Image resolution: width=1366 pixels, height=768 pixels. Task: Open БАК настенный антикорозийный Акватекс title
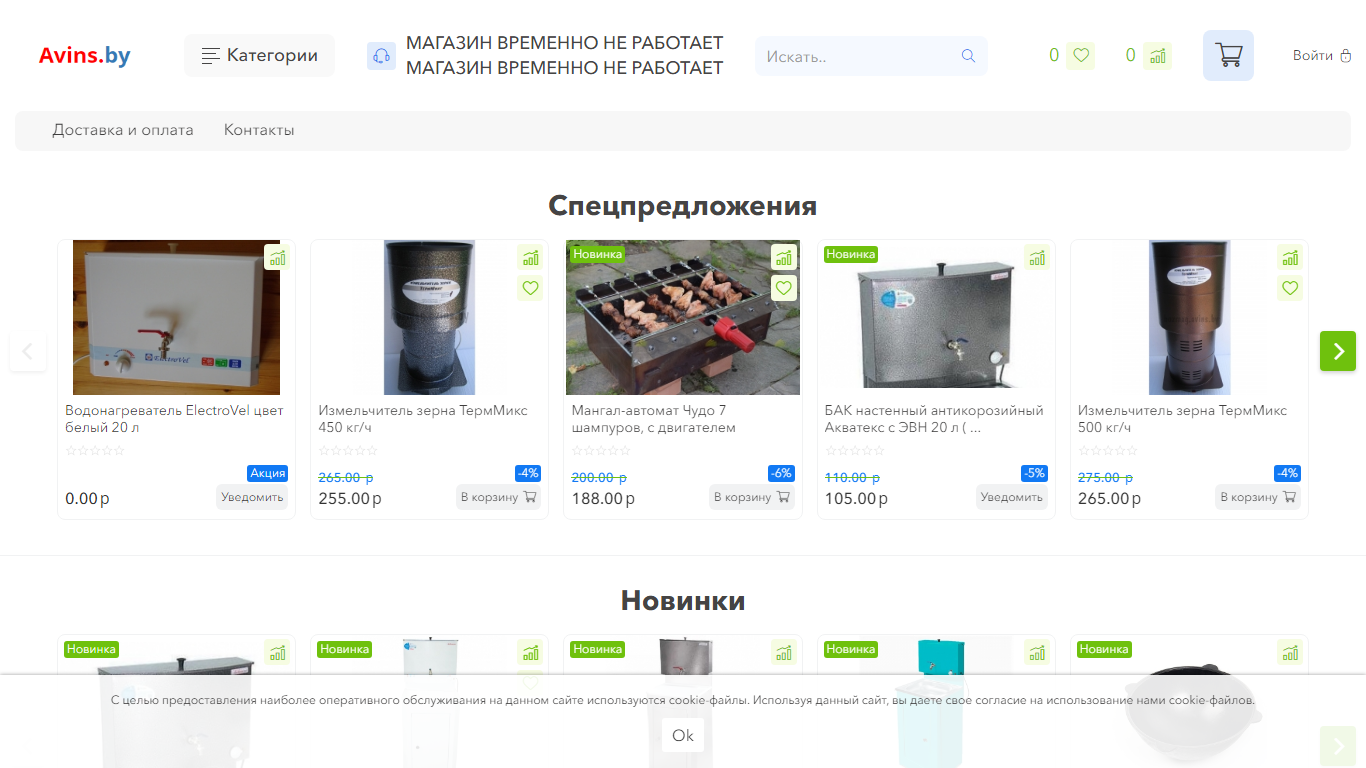[934, 419]
